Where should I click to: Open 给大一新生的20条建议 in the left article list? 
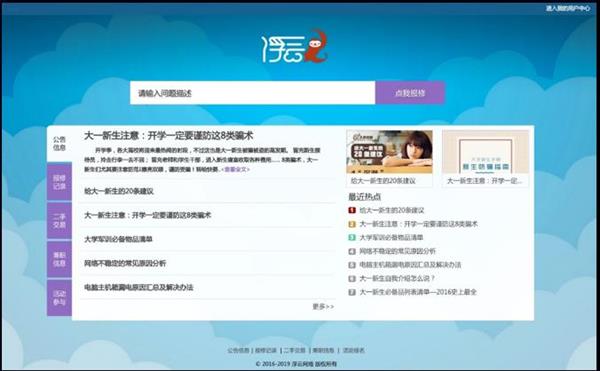coord(119,191)
